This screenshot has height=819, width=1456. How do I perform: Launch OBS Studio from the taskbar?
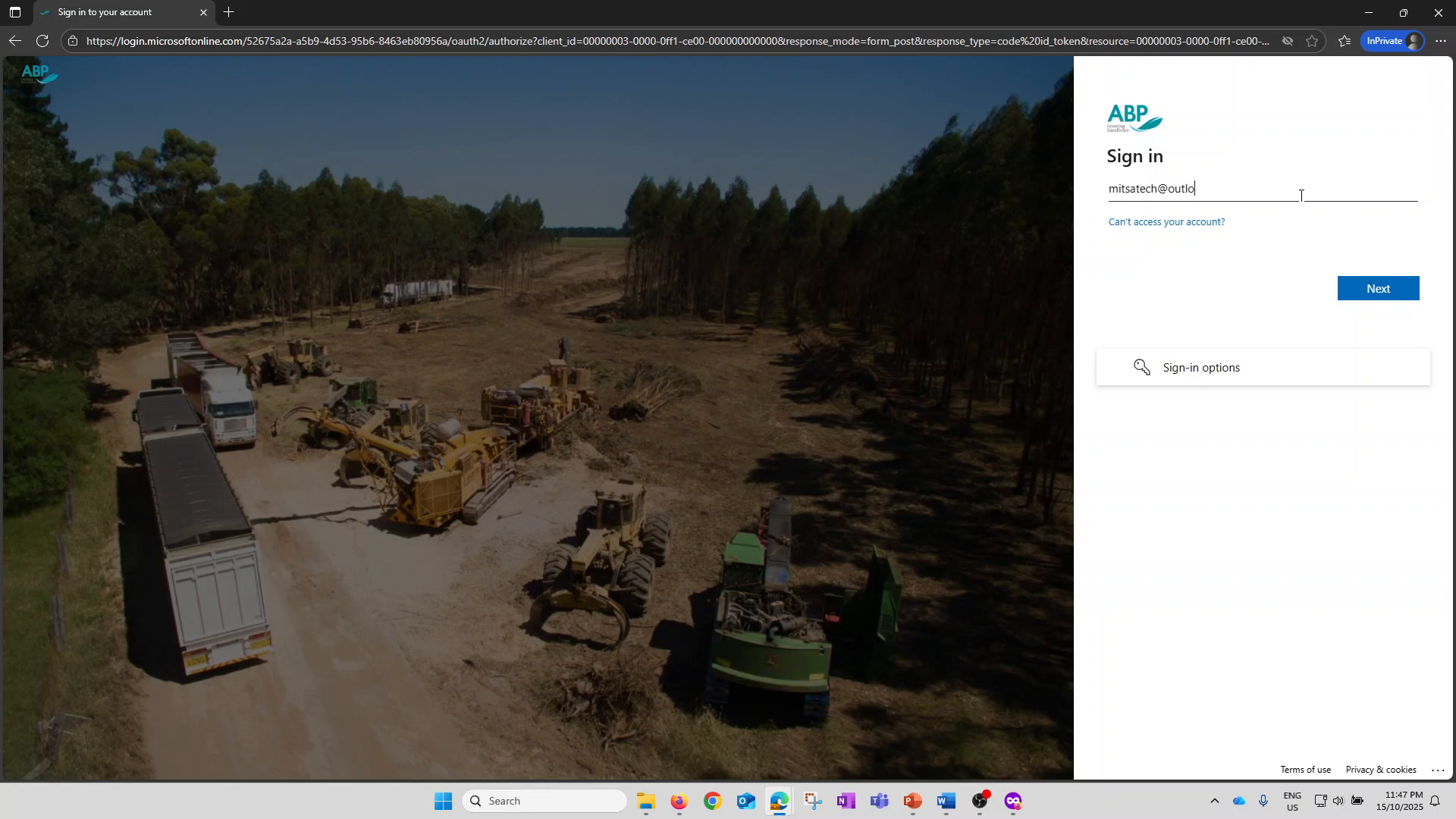point(978,801)
